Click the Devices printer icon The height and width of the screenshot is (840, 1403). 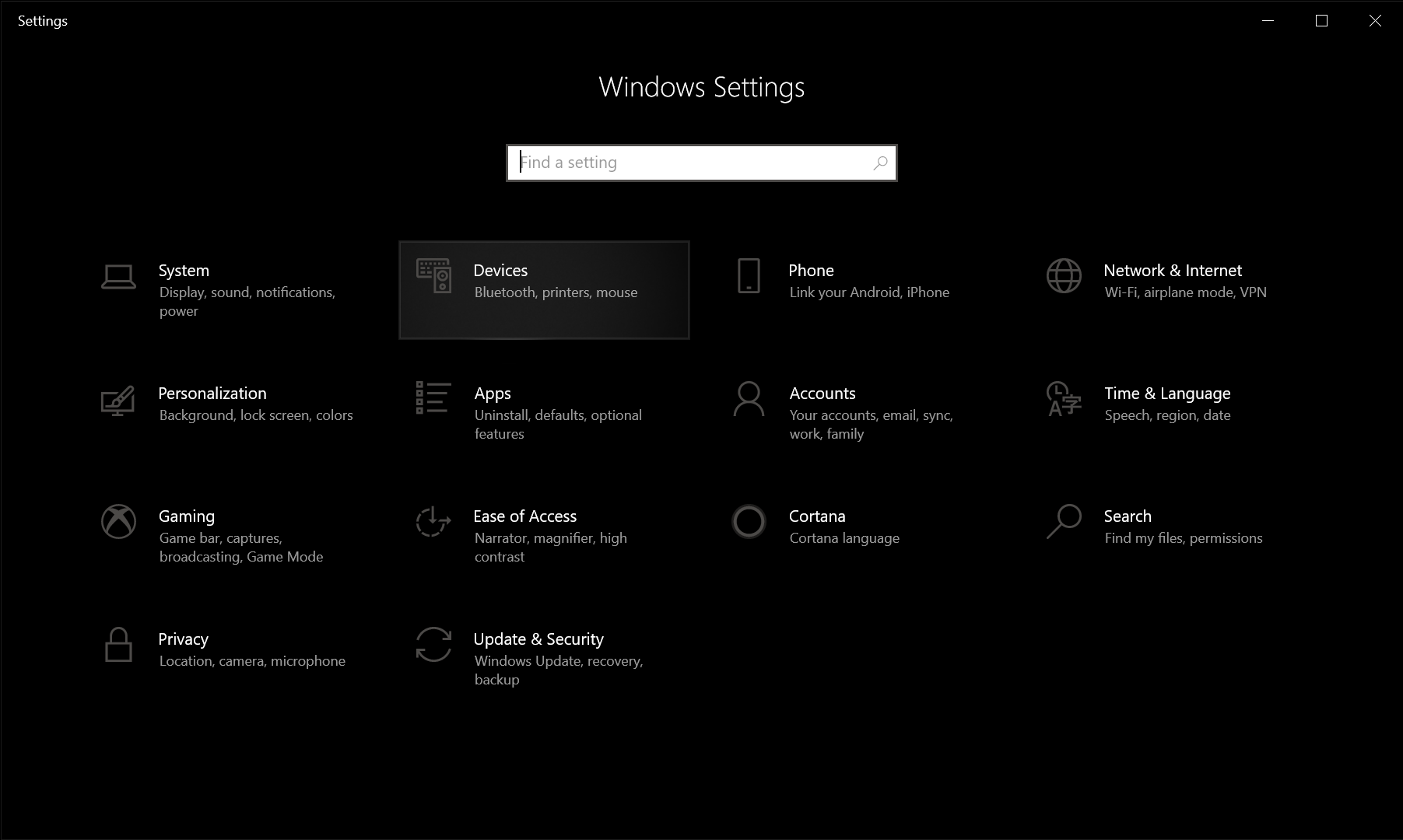coord(433,278)
